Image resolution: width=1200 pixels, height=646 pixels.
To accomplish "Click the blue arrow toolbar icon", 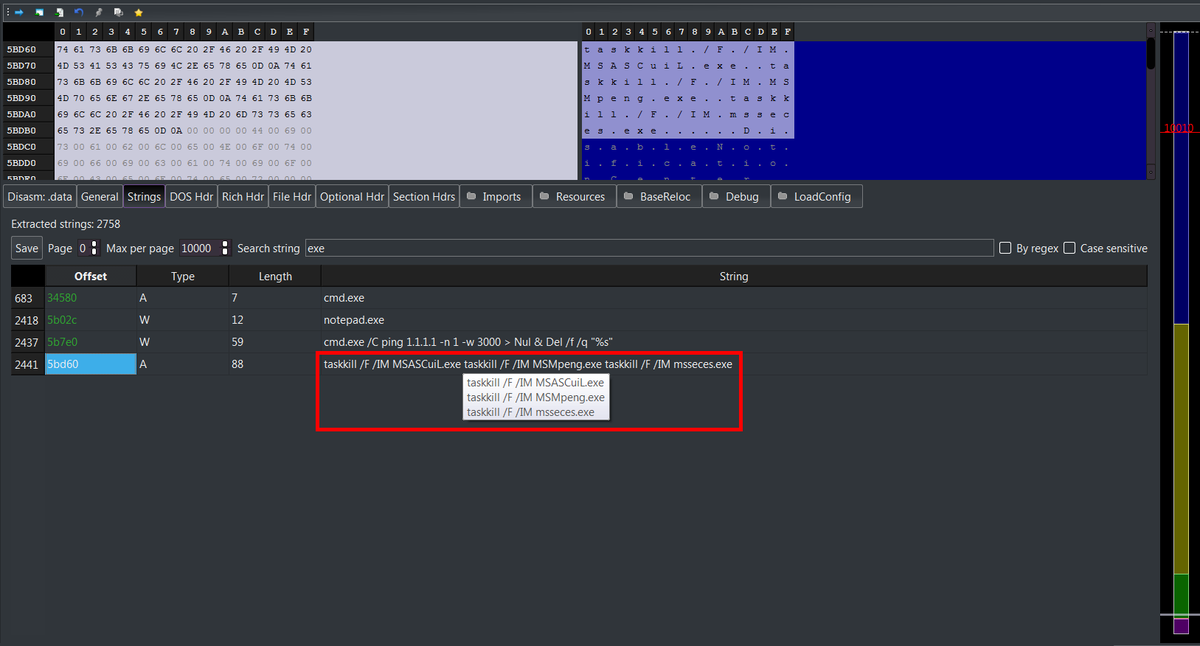I will click(19, 12).
